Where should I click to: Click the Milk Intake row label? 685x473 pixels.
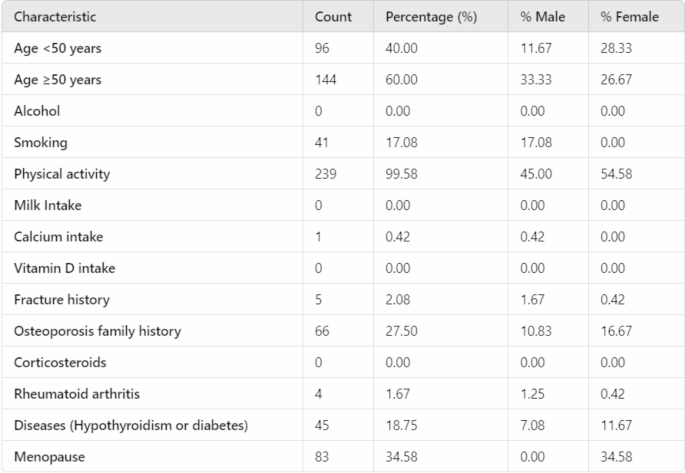pyautogui.click(x=46, y=205)
